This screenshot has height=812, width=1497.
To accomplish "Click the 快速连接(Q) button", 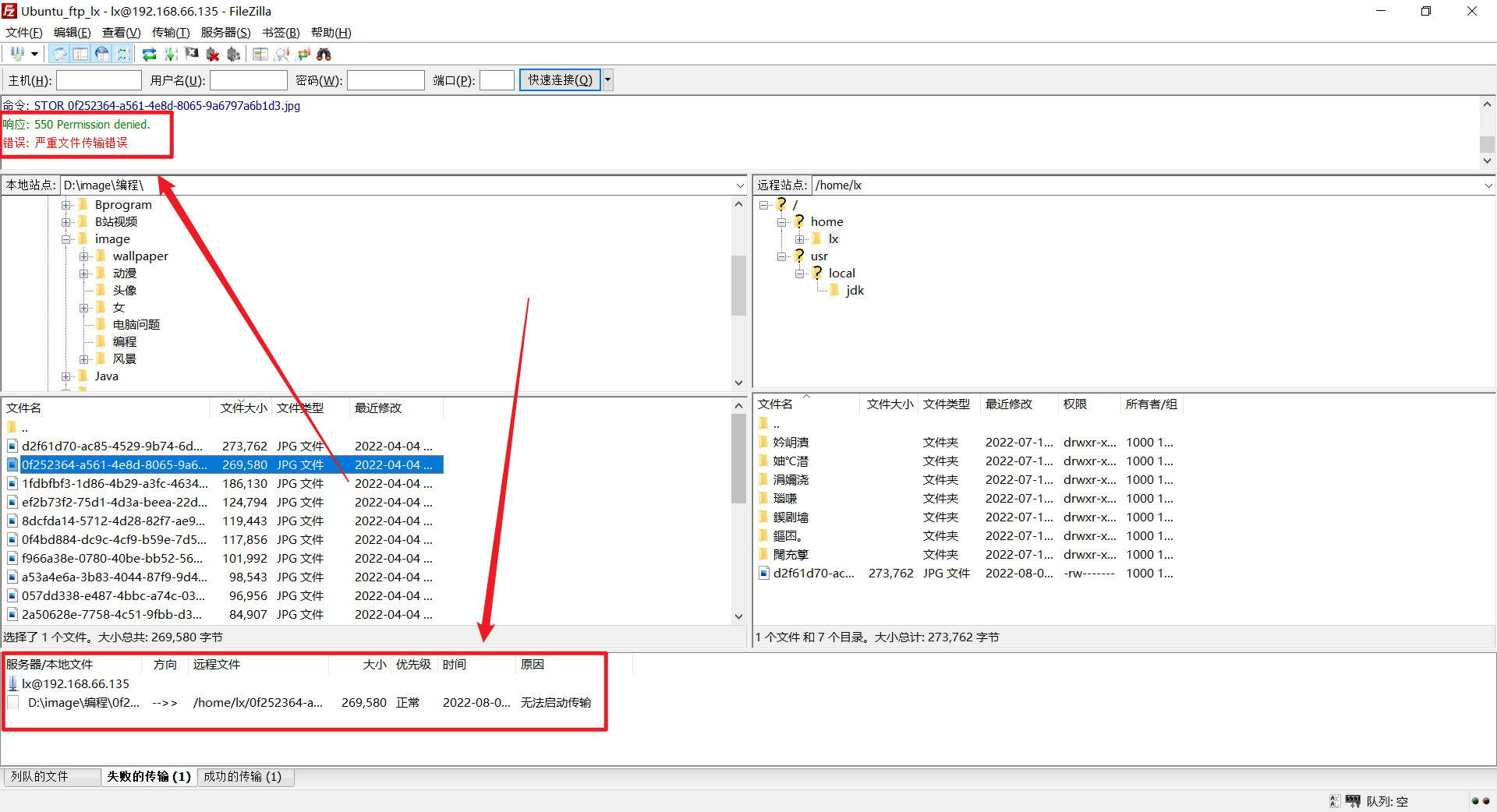I will tap(560, 80).
